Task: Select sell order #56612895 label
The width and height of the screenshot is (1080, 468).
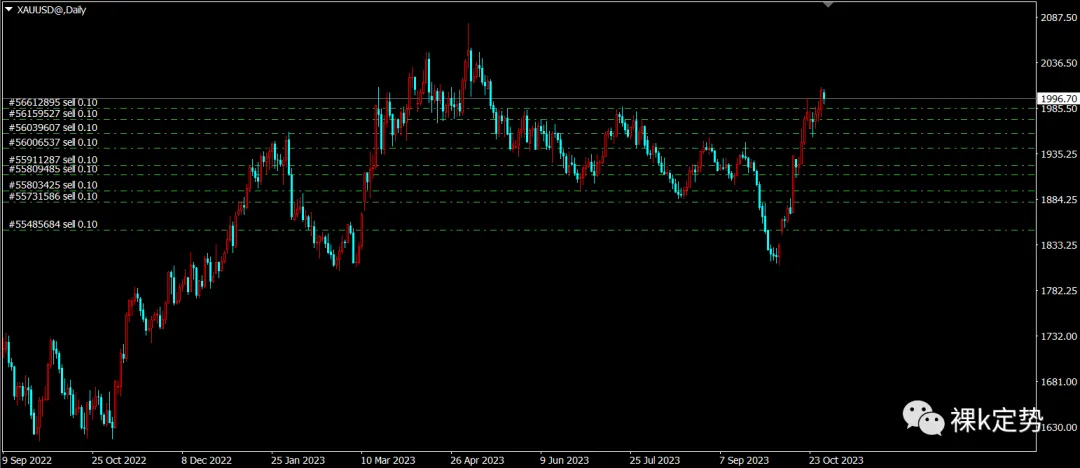Action: tap(53, 103)
